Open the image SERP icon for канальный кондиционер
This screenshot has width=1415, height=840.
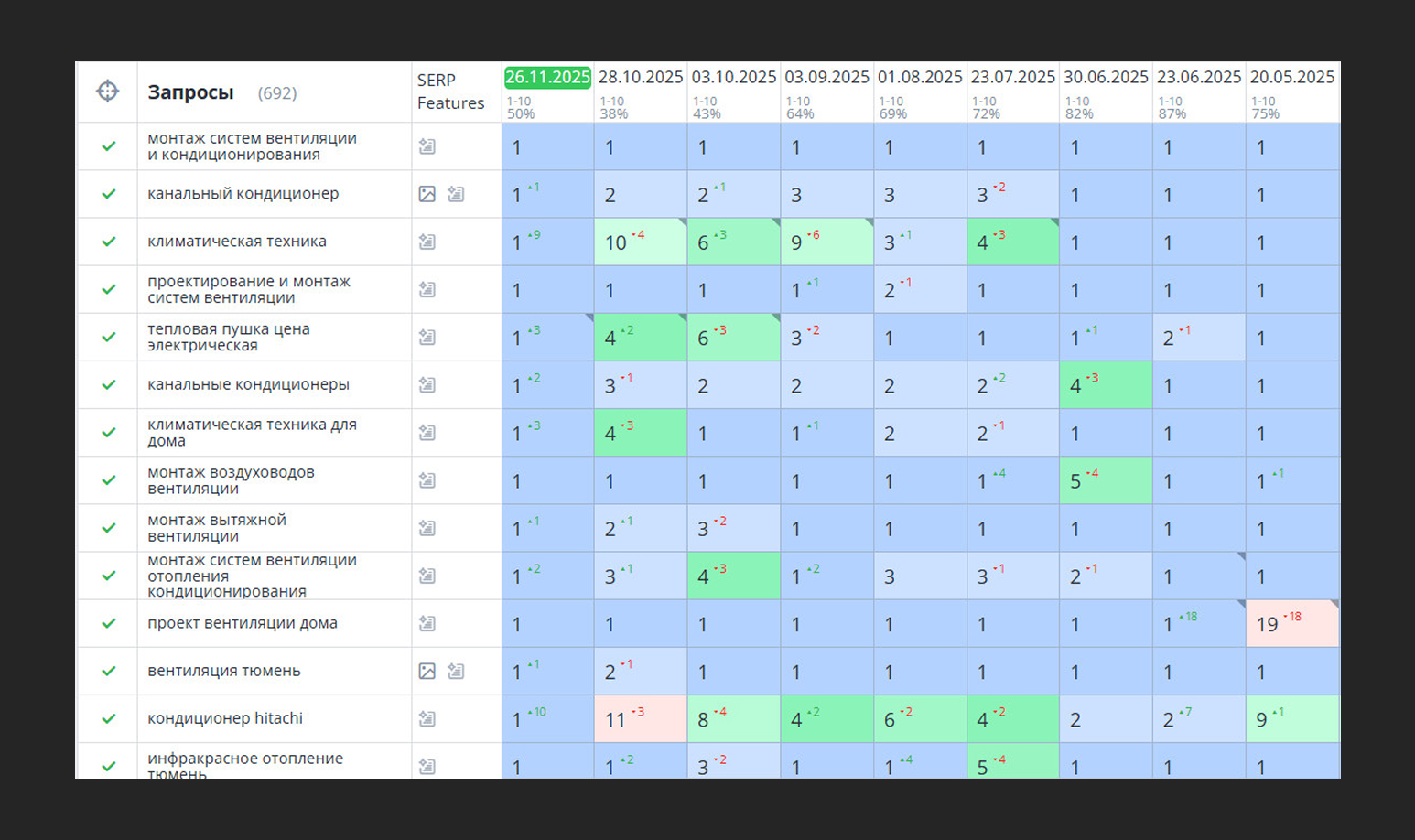427,194
